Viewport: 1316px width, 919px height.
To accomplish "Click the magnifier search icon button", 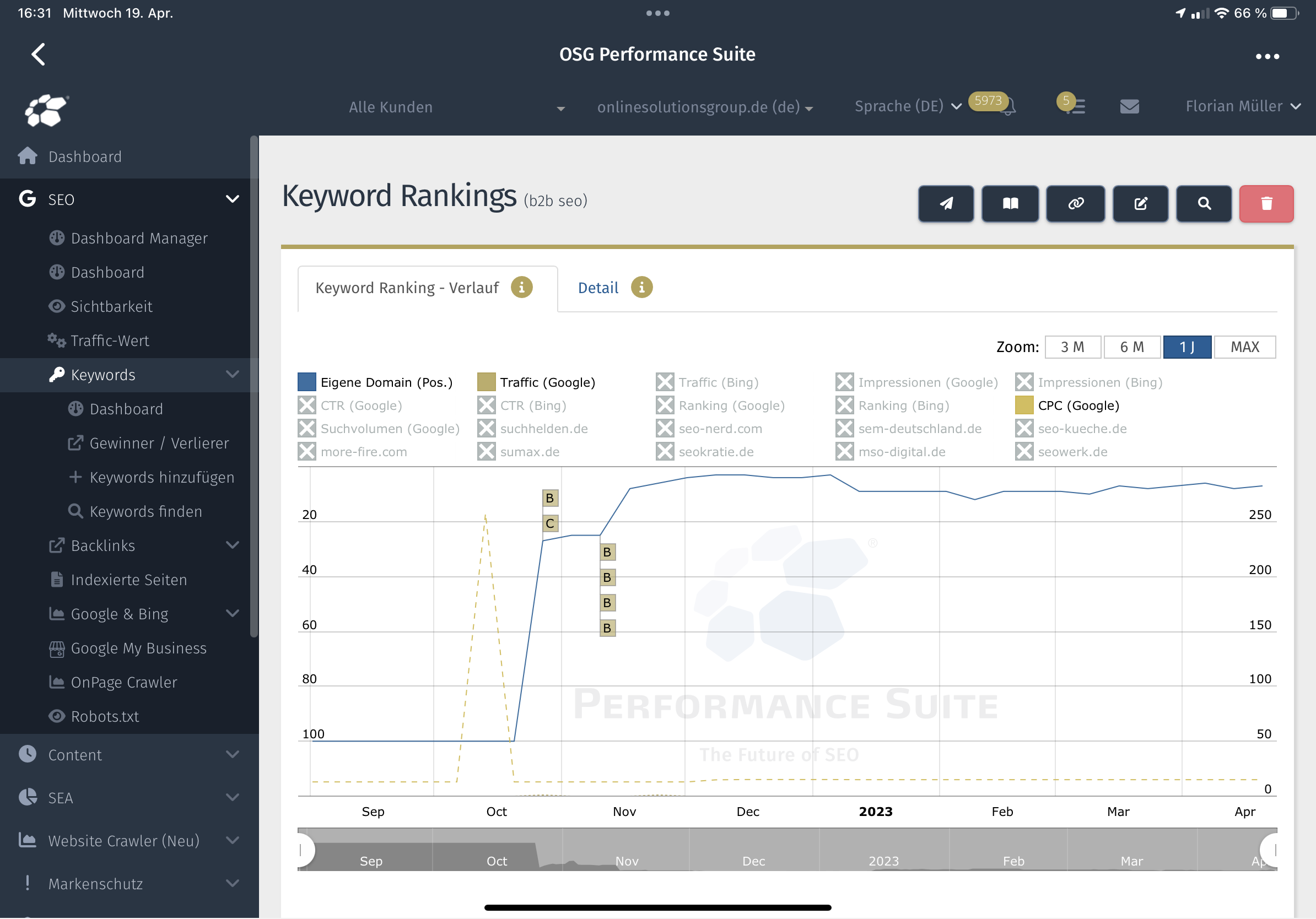I will (x=1204, y=203).
